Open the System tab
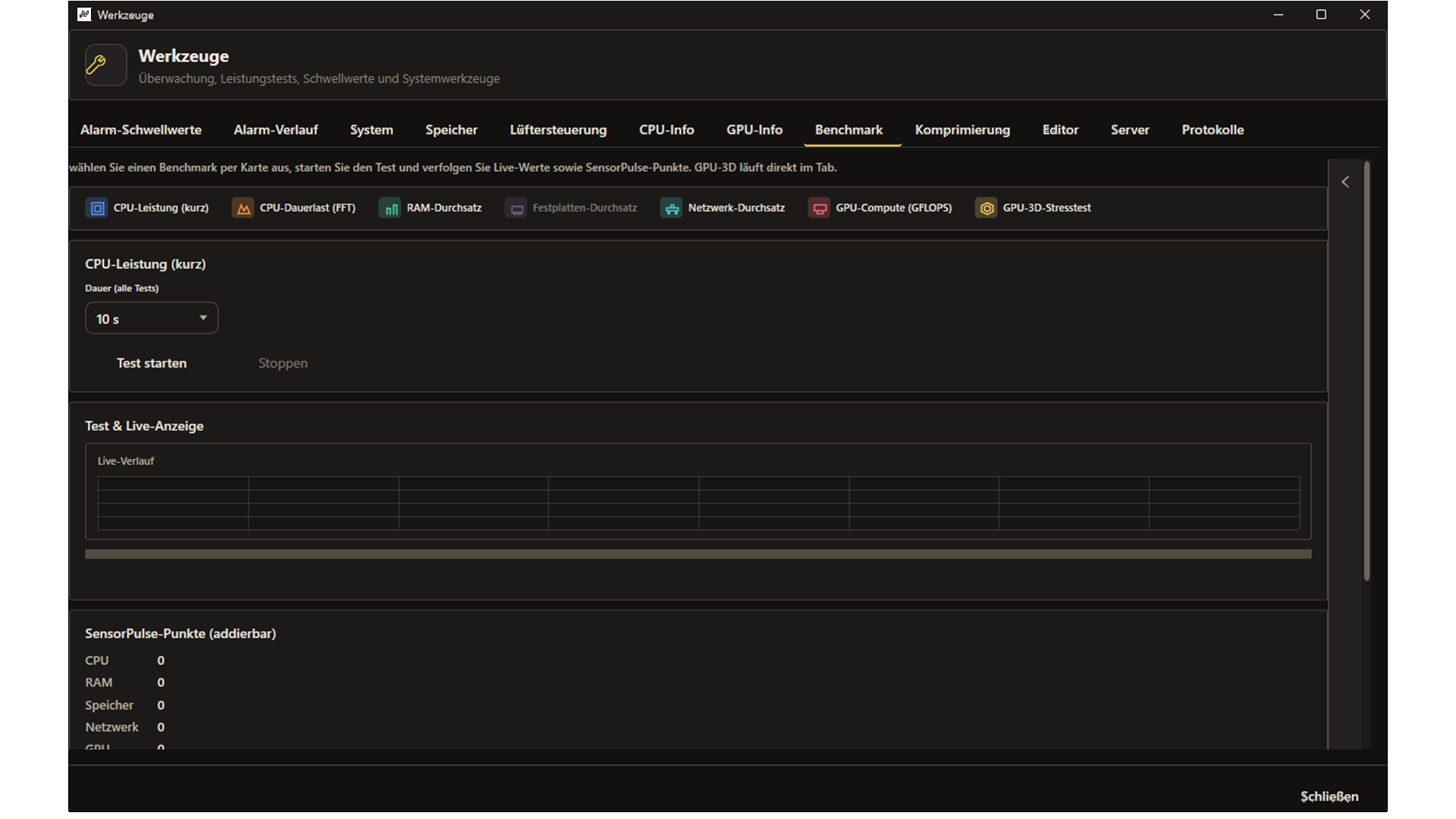The image size is (1456, 819). (x=372, y=130)
